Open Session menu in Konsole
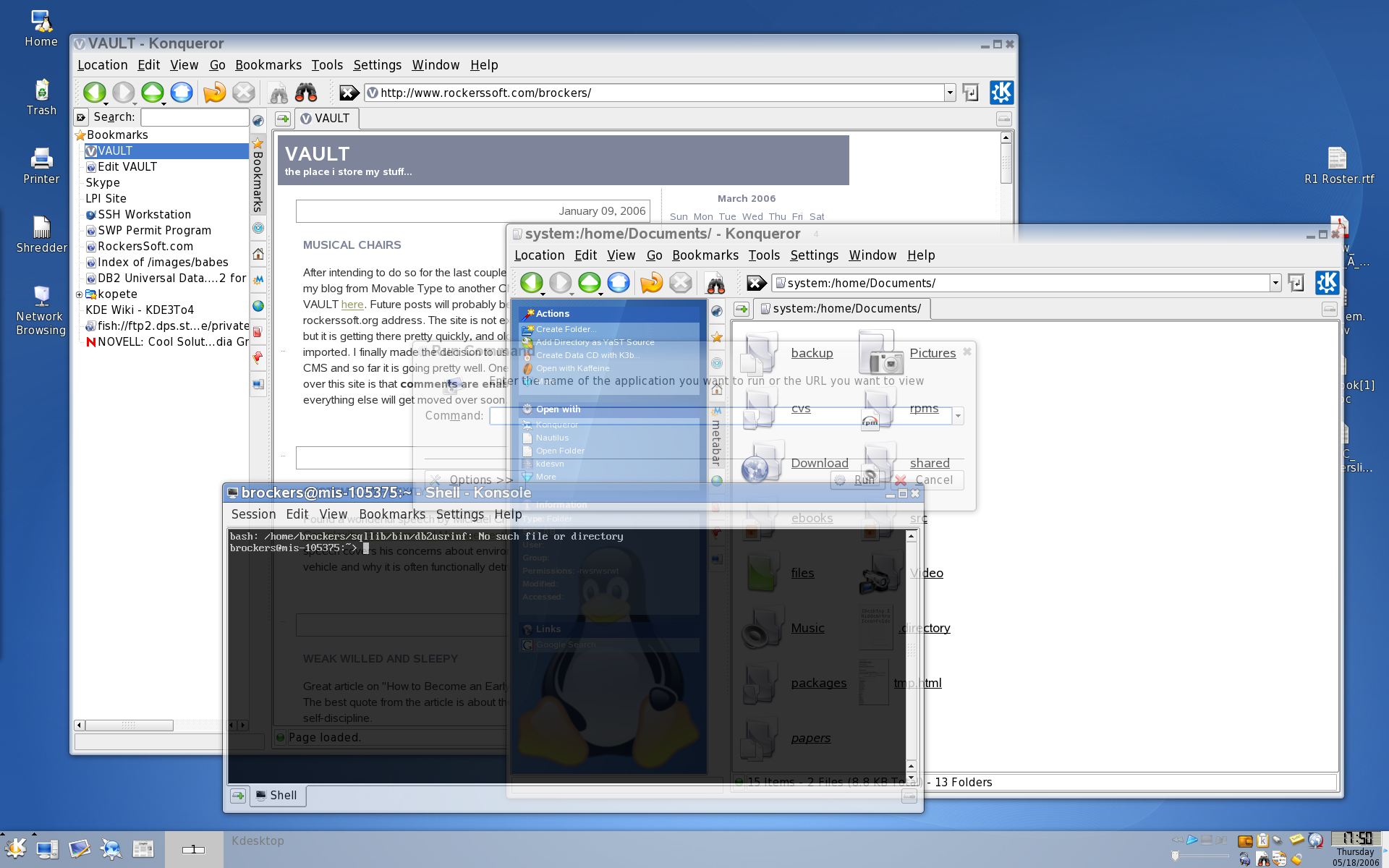This screenshot has width=1389, height=868. (253, 514)
